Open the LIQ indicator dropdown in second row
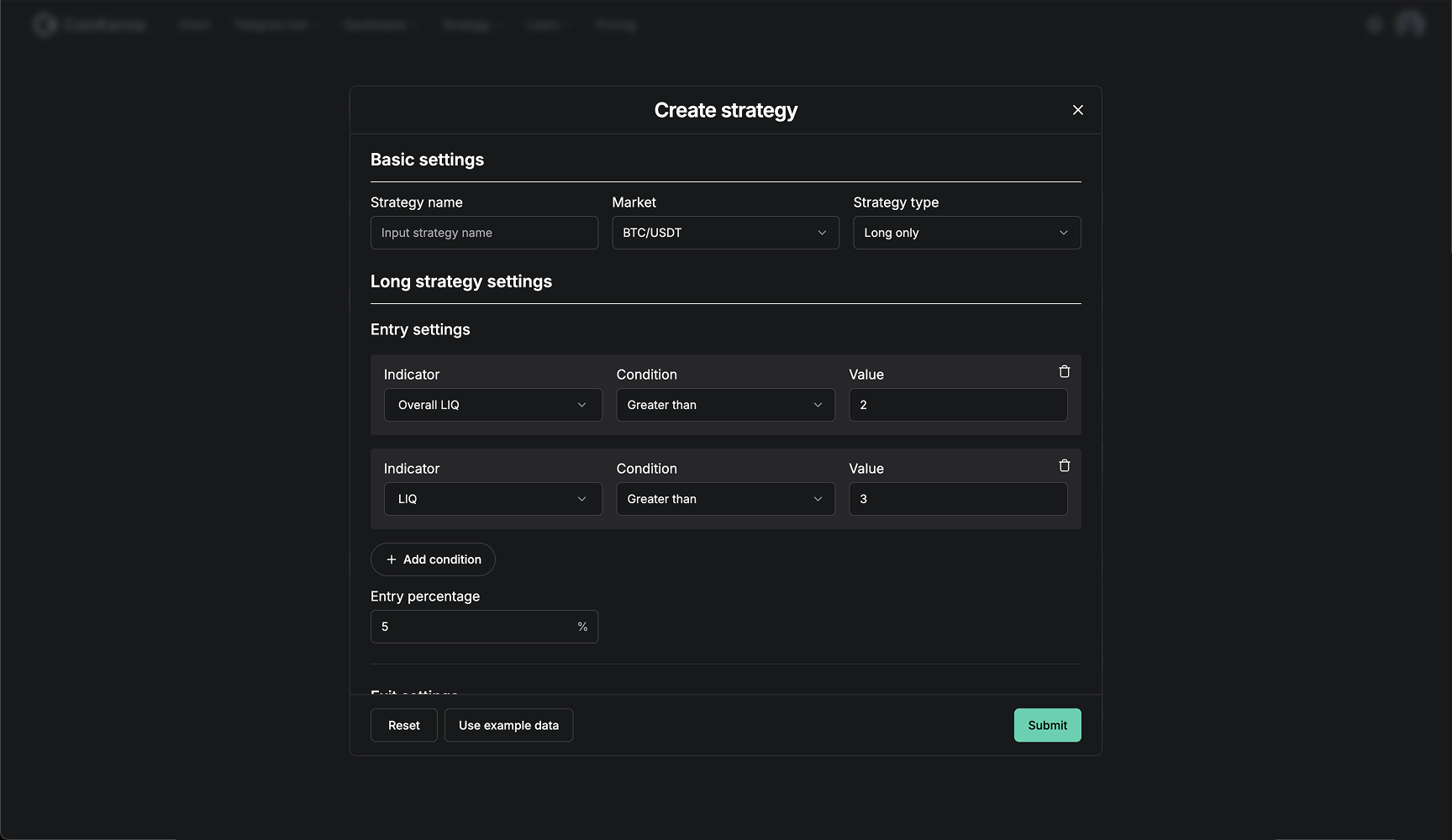1452x840 pixels. click(x=492, y=499)
